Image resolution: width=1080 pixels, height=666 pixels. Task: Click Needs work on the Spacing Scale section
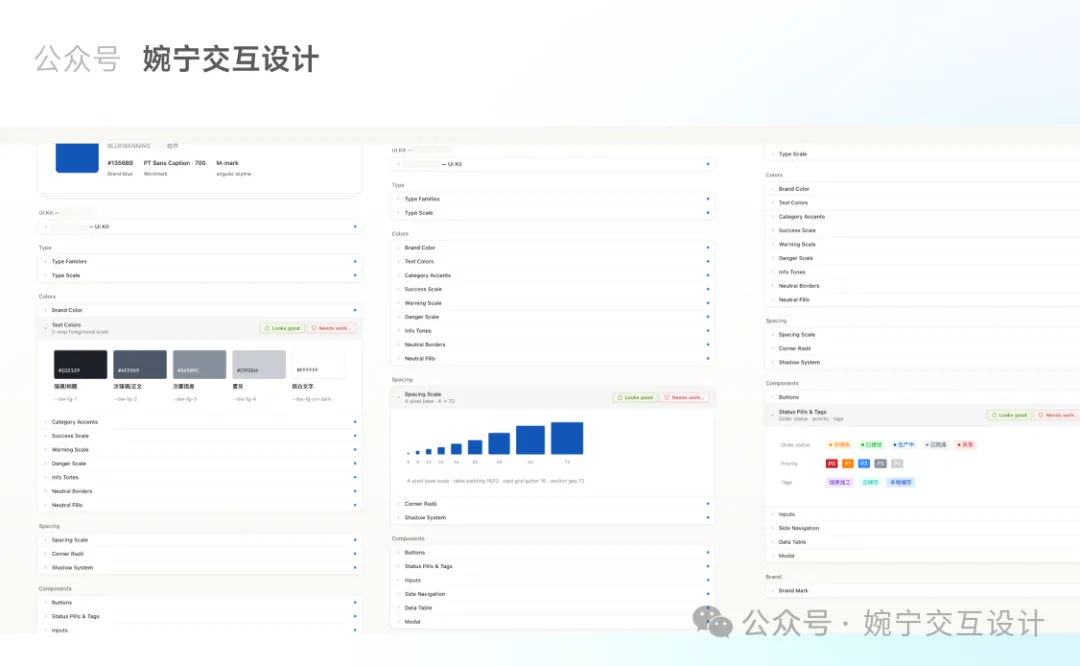(x=685, y=397)
